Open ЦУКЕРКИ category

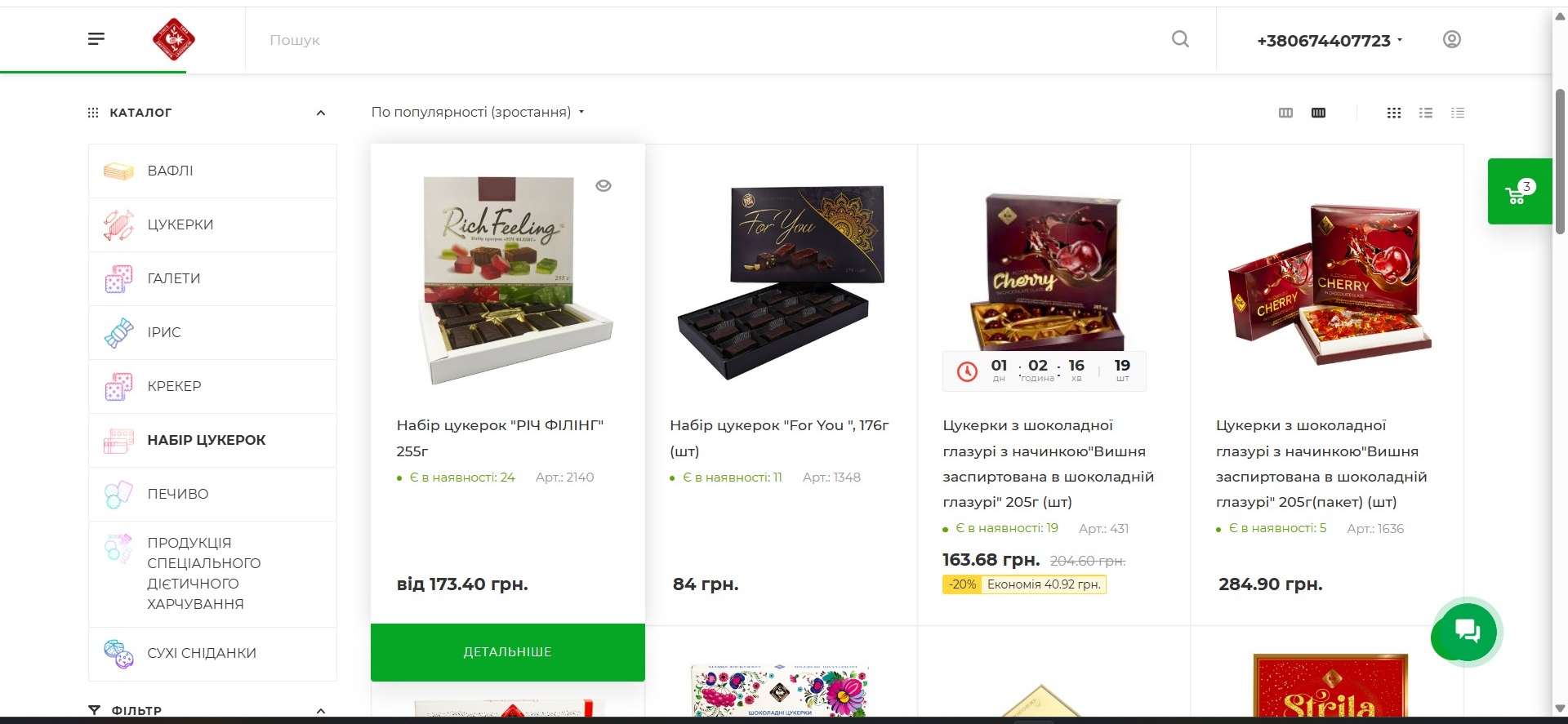[212, 224]
